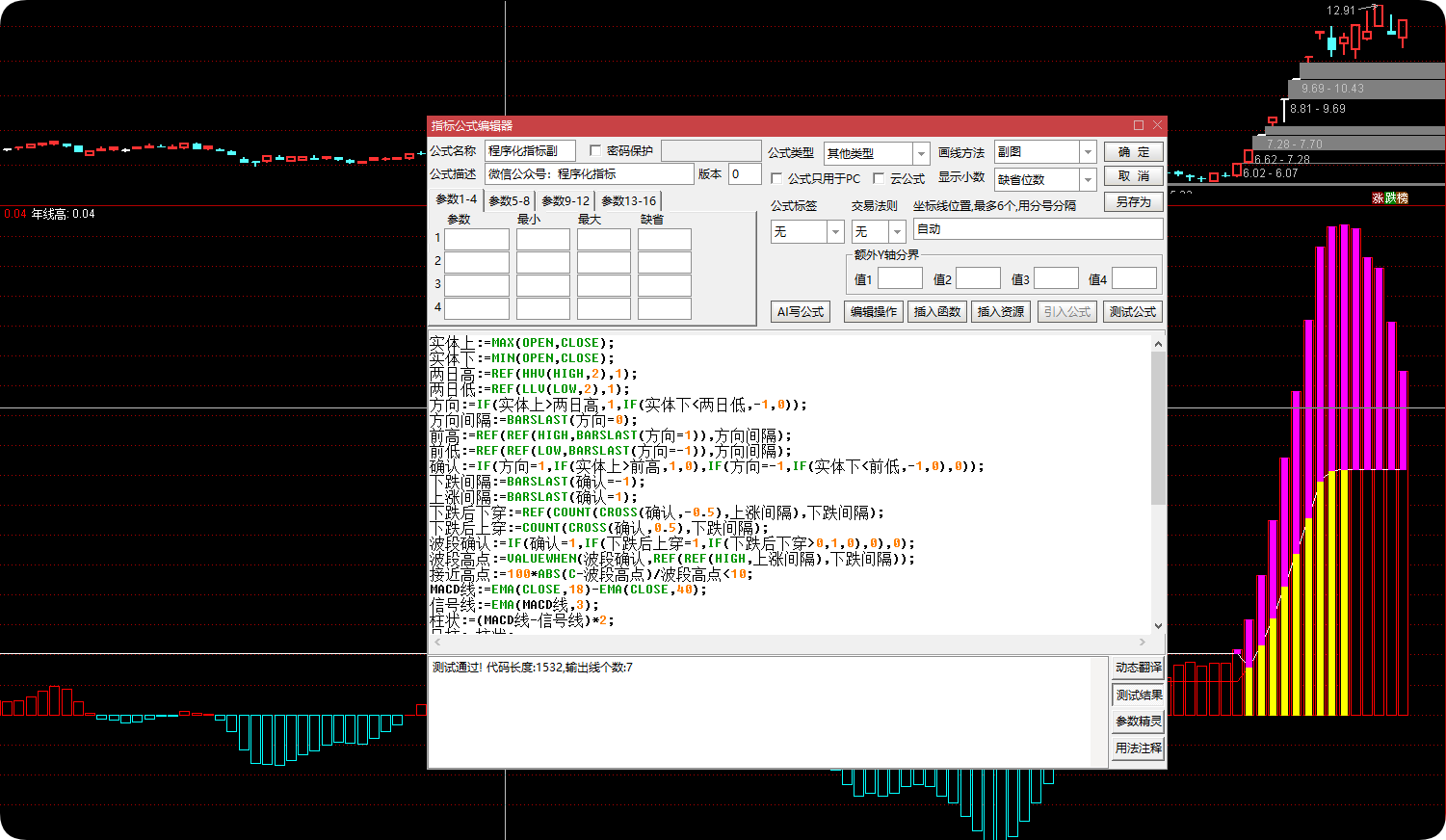1446x840 pixels.
Task: Maximize the 指标公式编辑器 dialog
Action: click(1139, 125)
